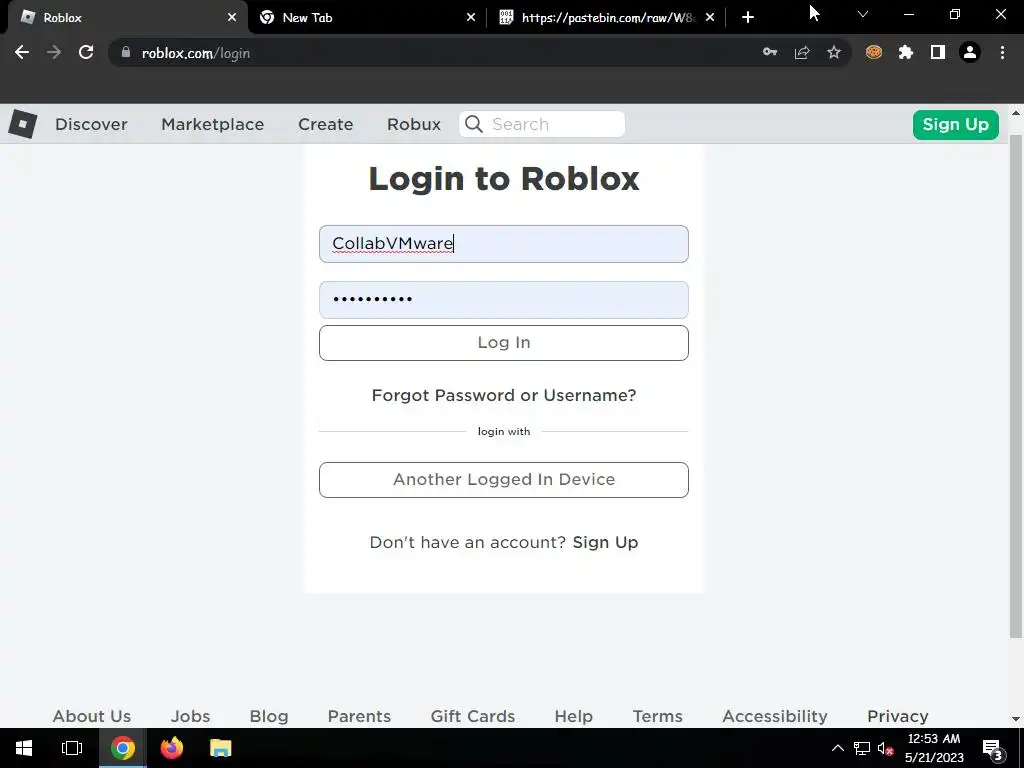
Task: Expand the tab search chevron
Action: (863, 14)
